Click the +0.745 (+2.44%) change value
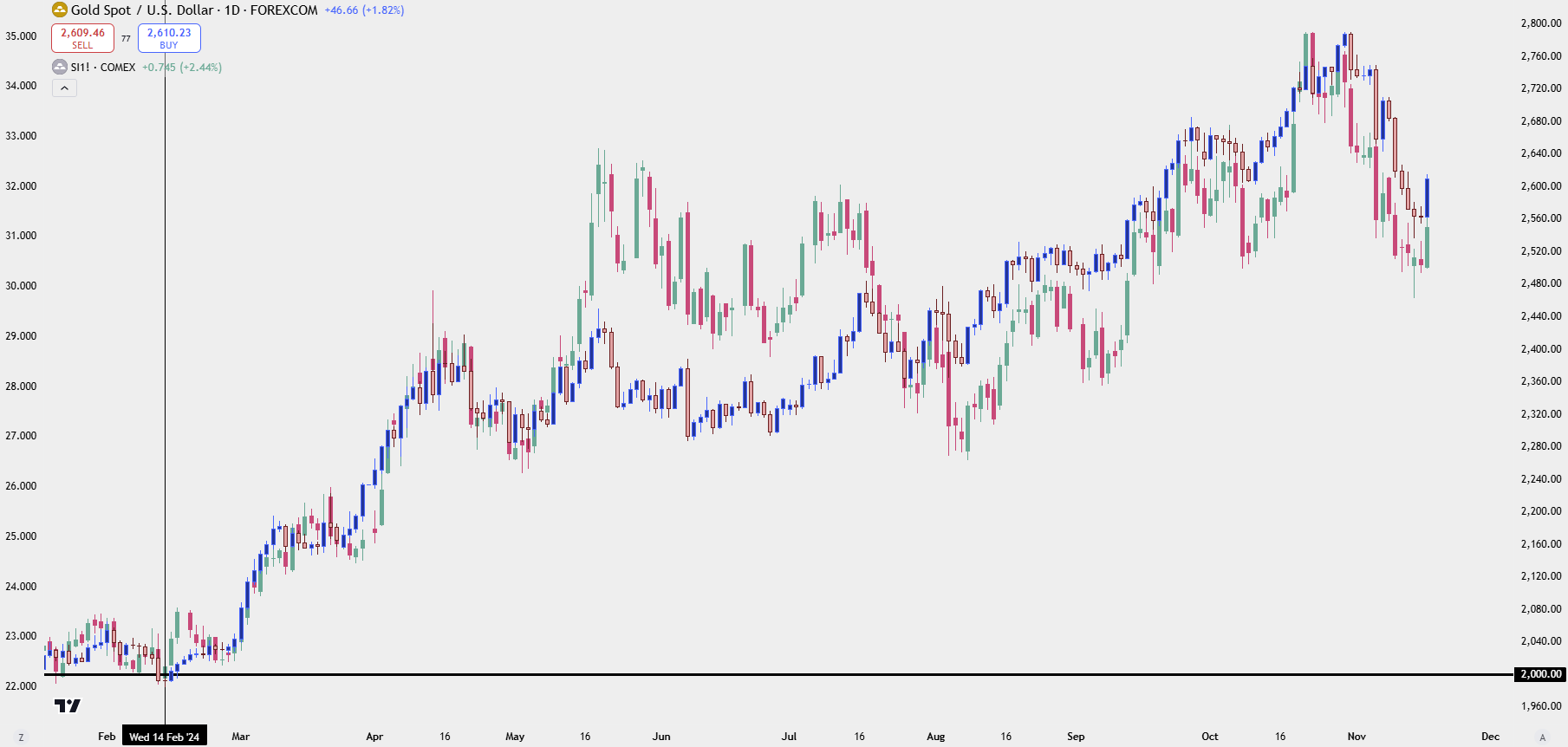Viewport: 1568px width, 747px height. click(182, 67)
